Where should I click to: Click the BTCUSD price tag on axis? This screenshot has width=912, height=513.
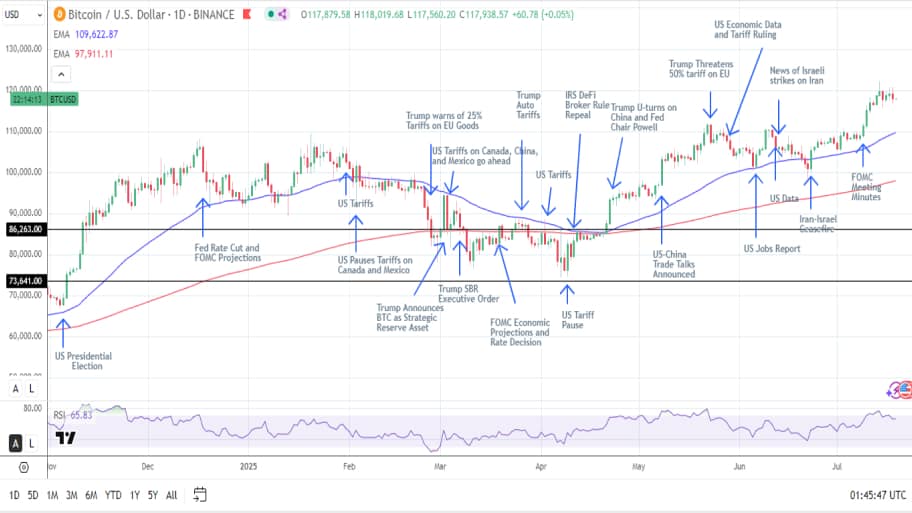click(x=63, y=99)
